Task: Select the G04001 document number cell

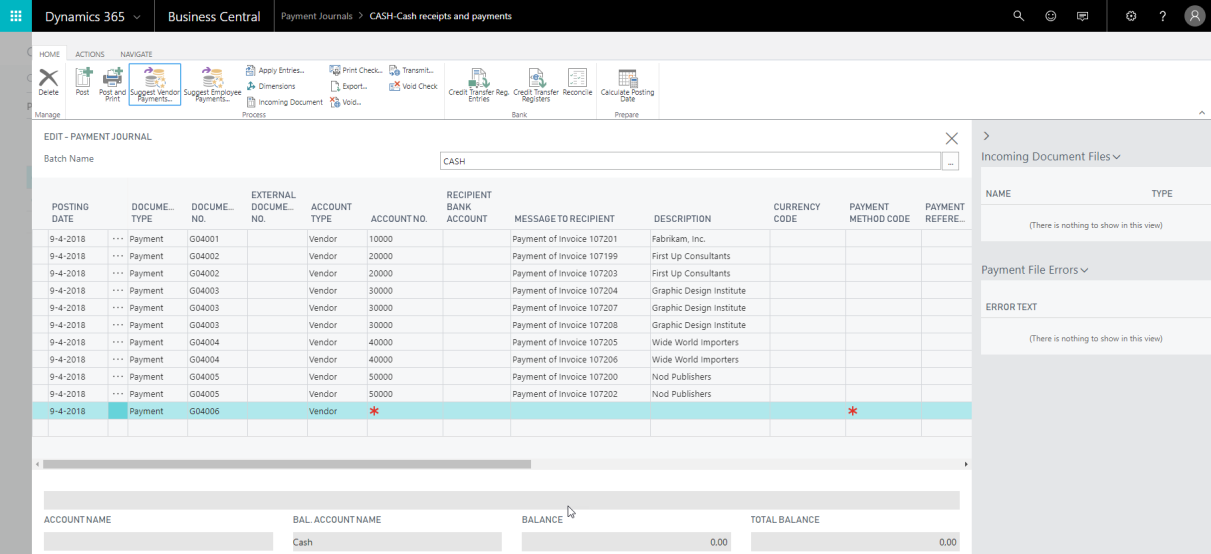Action: pyautogui.click(x=217, y=239)
